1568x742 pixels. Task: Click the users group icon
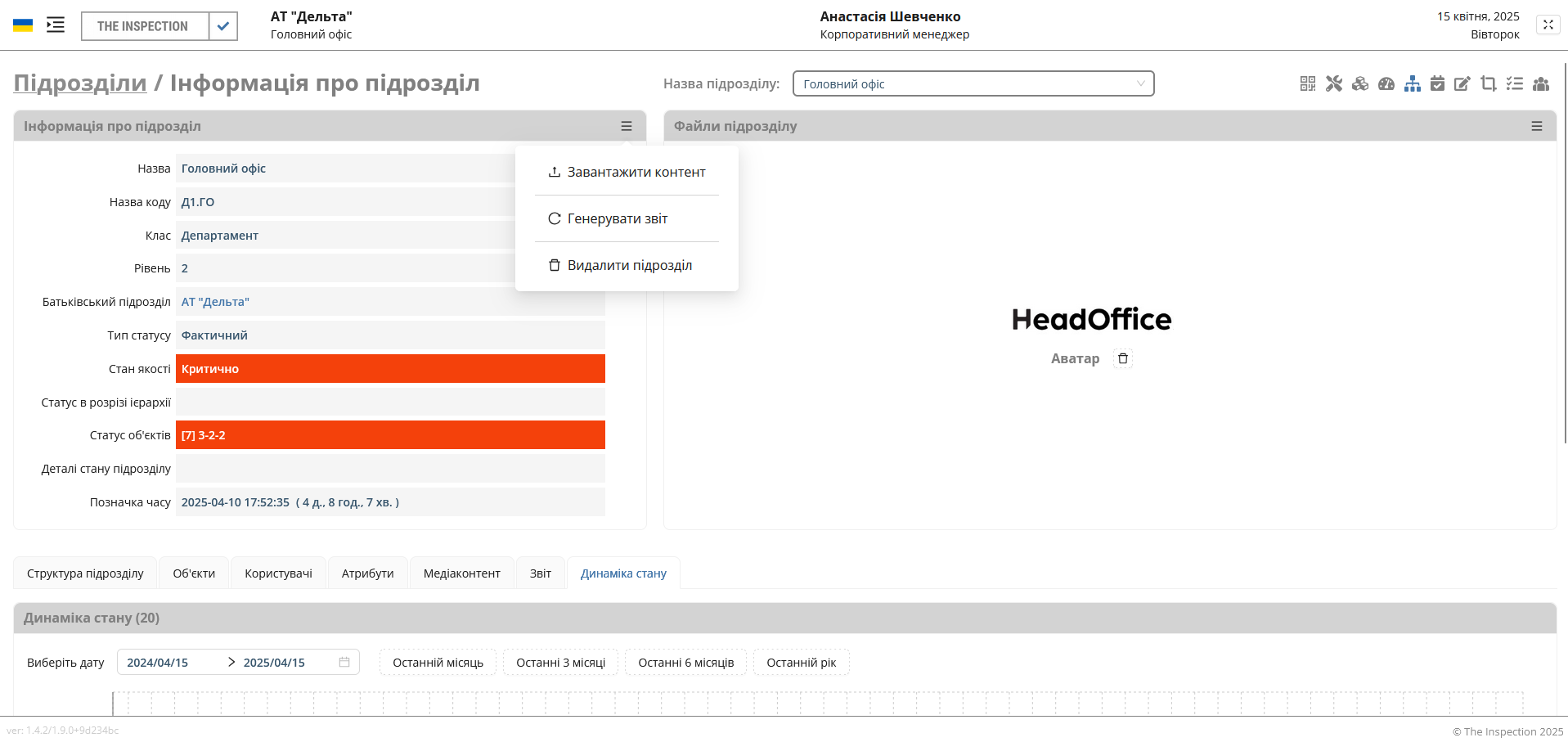(x=1541, y=83)
